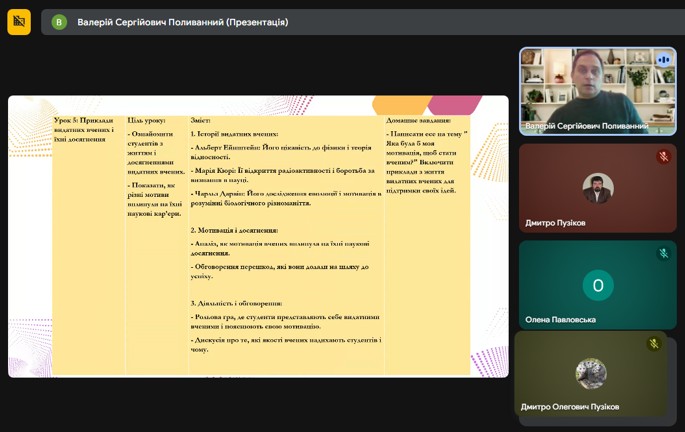The width and height of the screenshot is (685, 432).
Task: Click muted mic icon on Дмитро Олегович Пузіков tile
Action: click(654, 344)
